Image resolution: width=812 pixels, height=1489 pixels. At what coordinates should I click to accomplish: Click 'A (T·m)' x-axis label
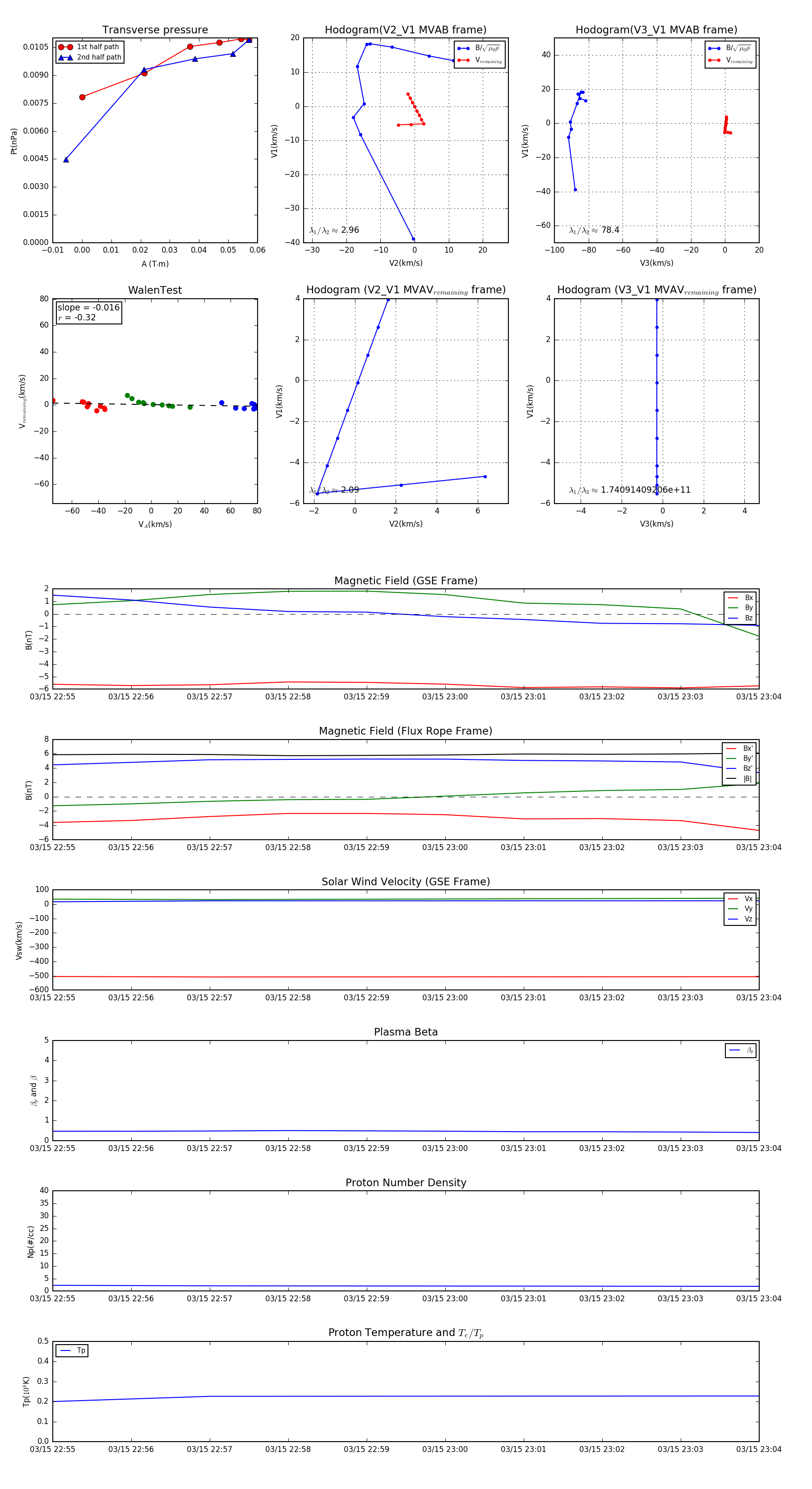155,264
